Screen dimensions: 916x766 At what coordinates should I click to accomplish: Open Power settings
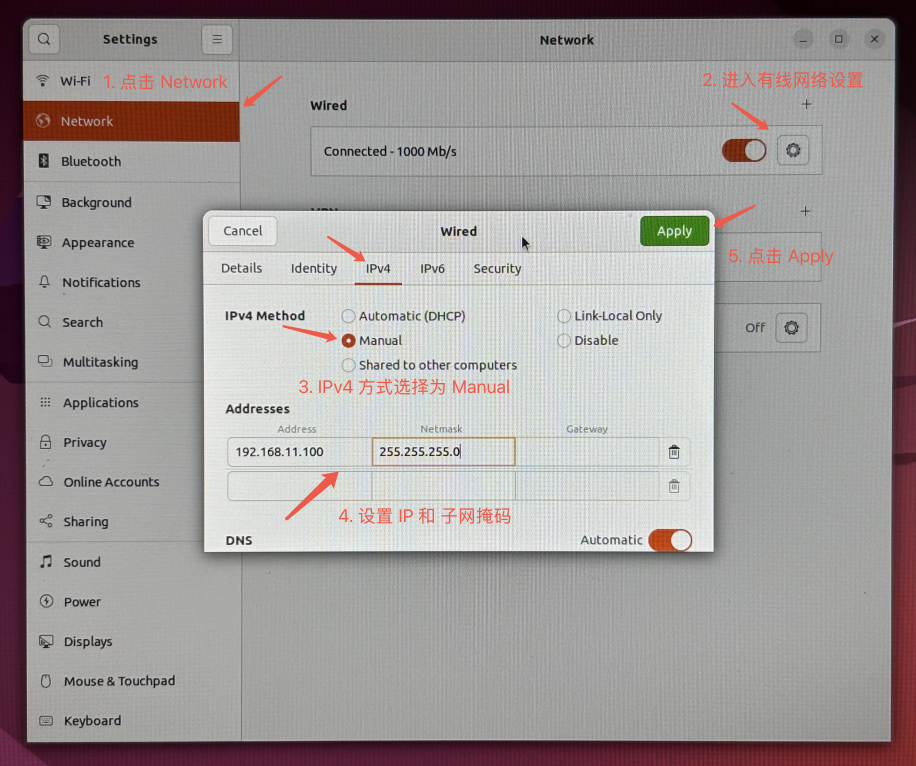pos(133,602)
